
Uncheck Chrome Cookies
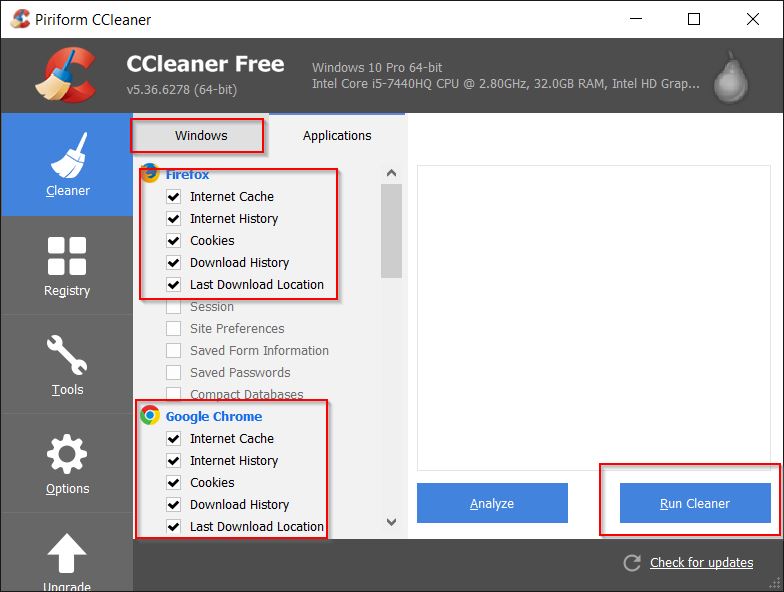174,482
